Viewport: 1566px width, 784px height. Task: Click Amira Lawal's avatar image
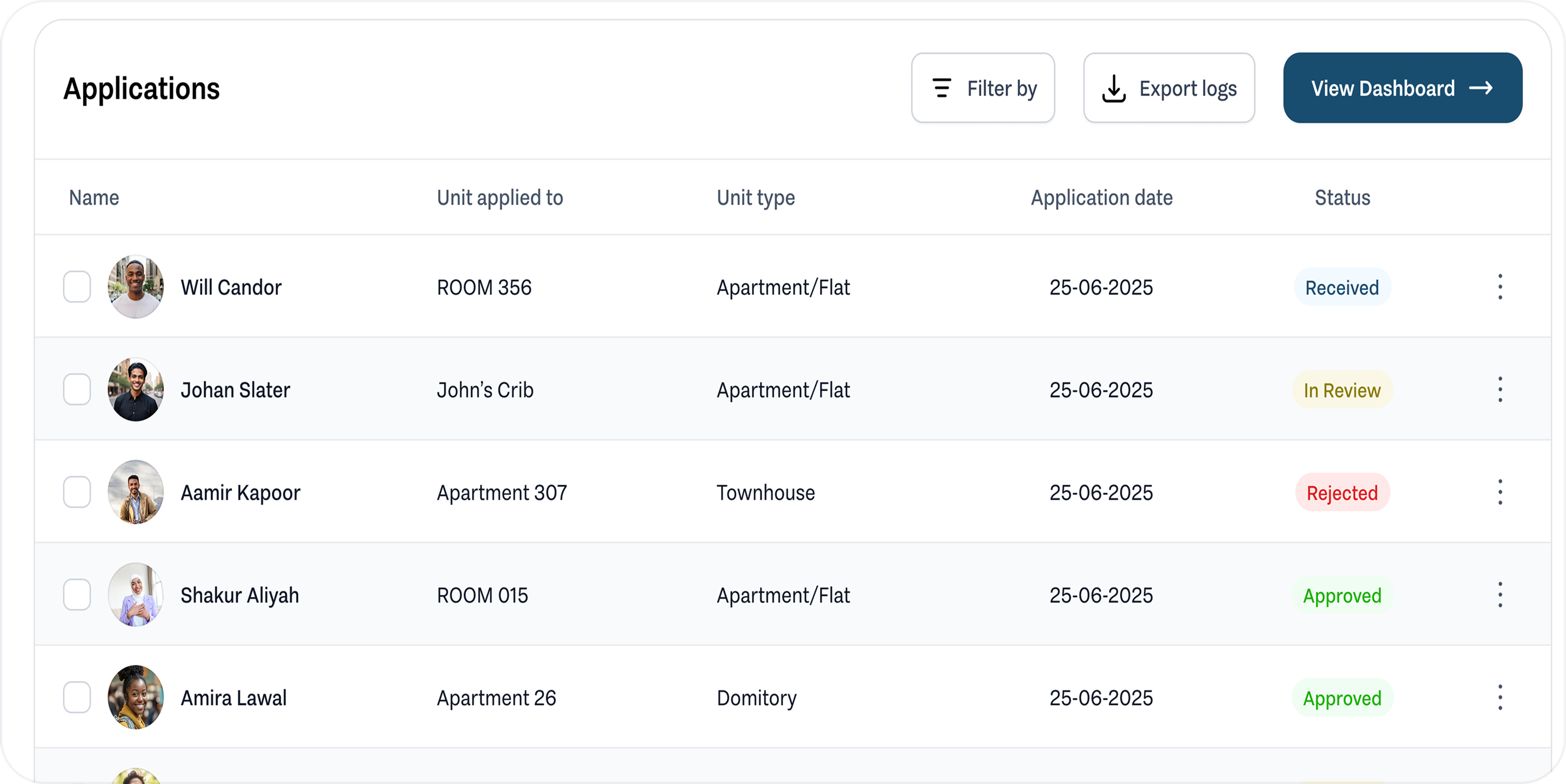tap(135, 698)
